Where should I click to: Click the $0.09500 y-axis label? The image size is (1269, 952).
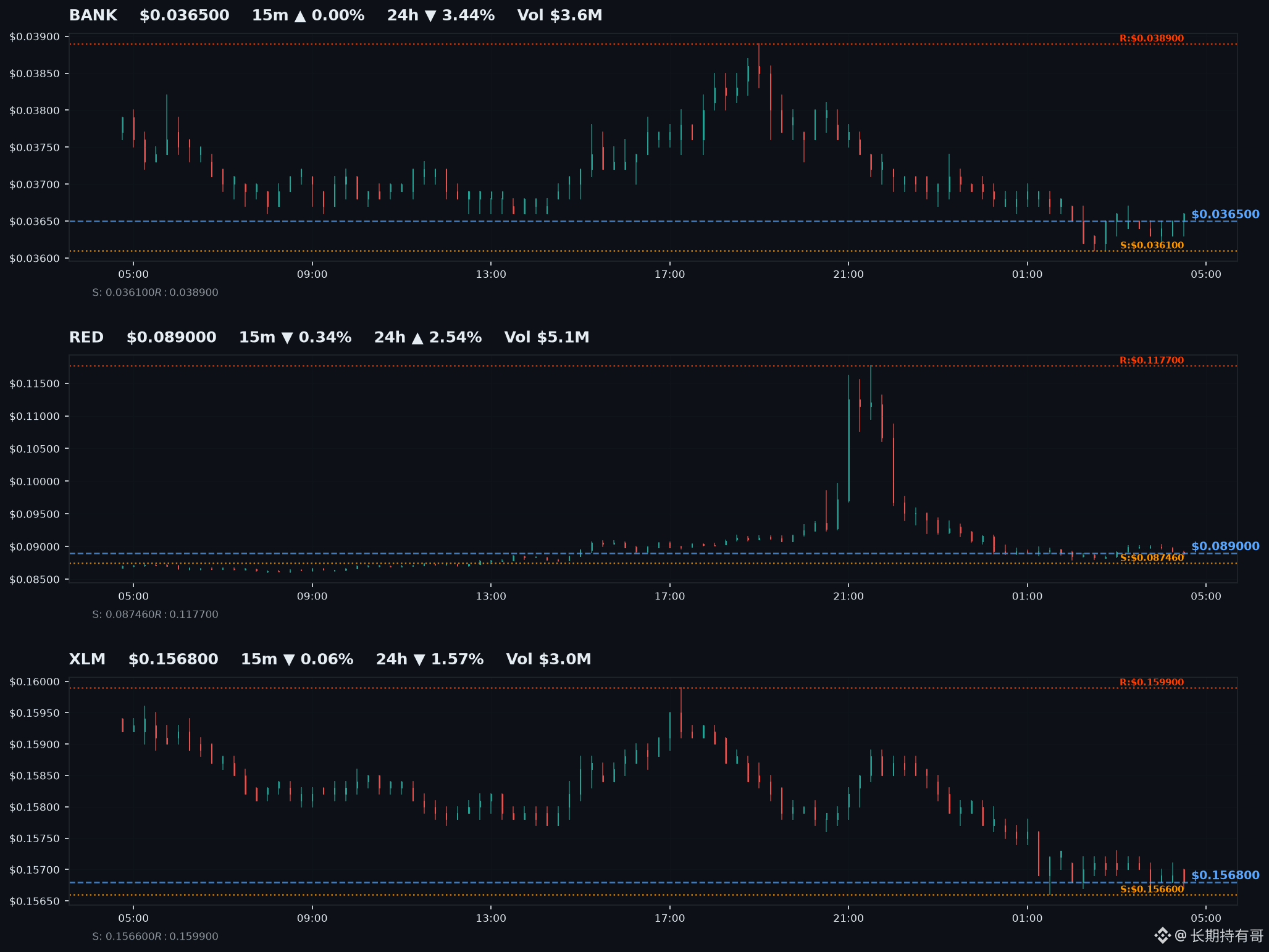pyautogui.click(x=35, y=514)
